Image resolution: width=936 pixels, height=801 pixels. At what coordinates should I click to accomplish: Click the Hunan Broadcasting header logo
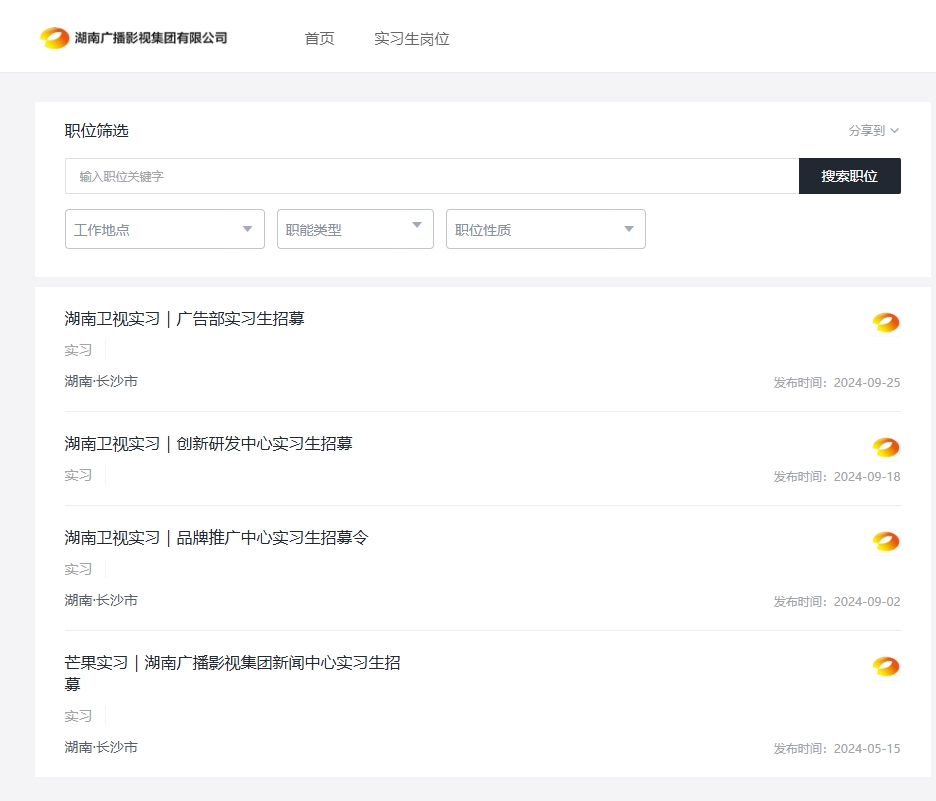tap(133, 38)
